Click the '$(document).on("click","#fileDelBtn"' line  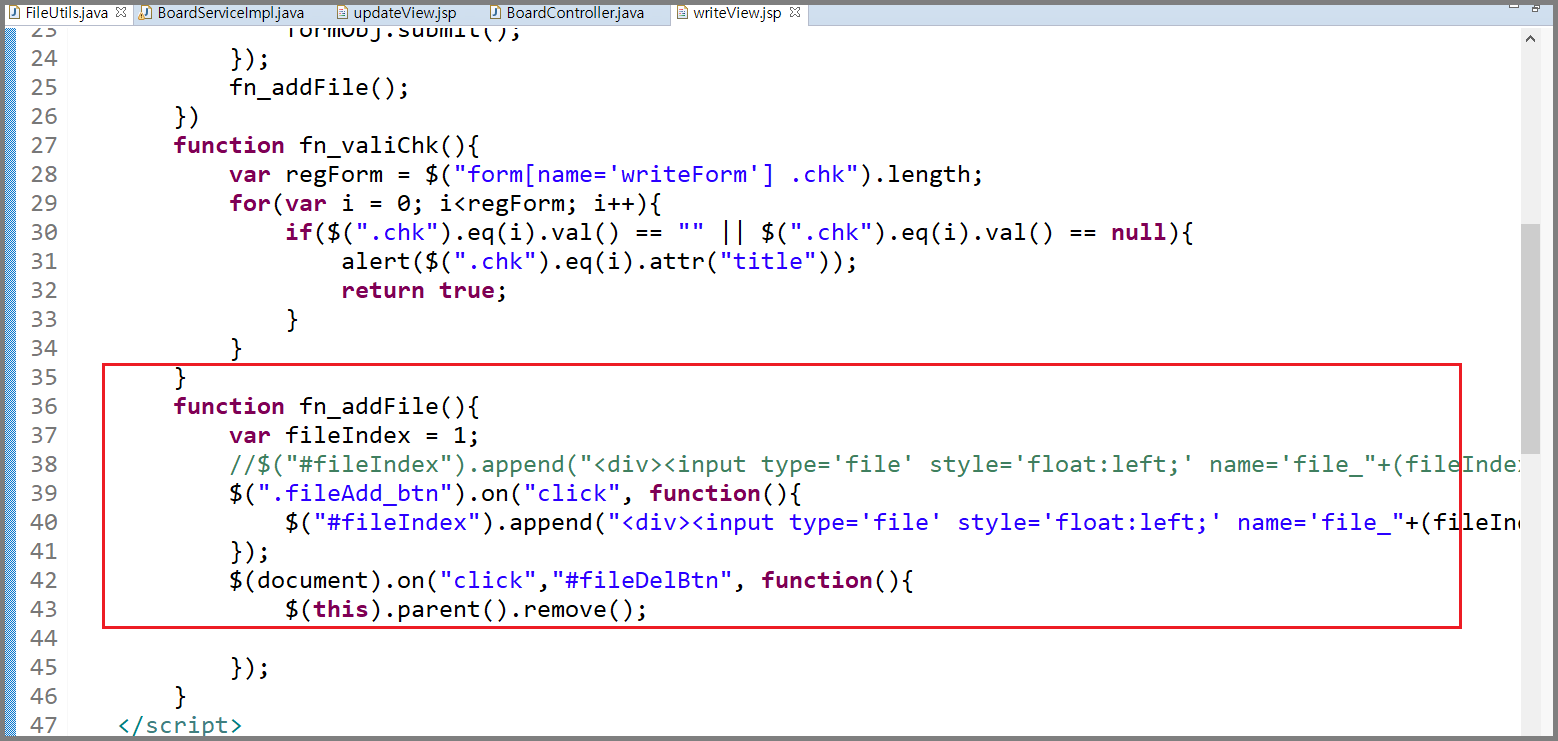[x=571, y=580]
